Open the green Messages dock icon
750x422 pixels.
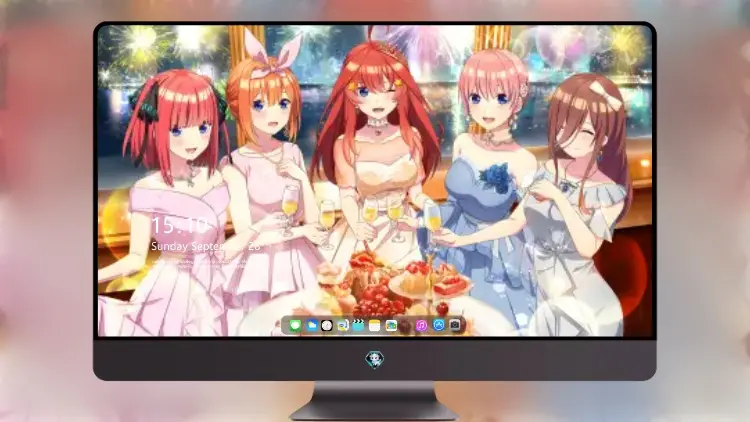pos(295,325)
